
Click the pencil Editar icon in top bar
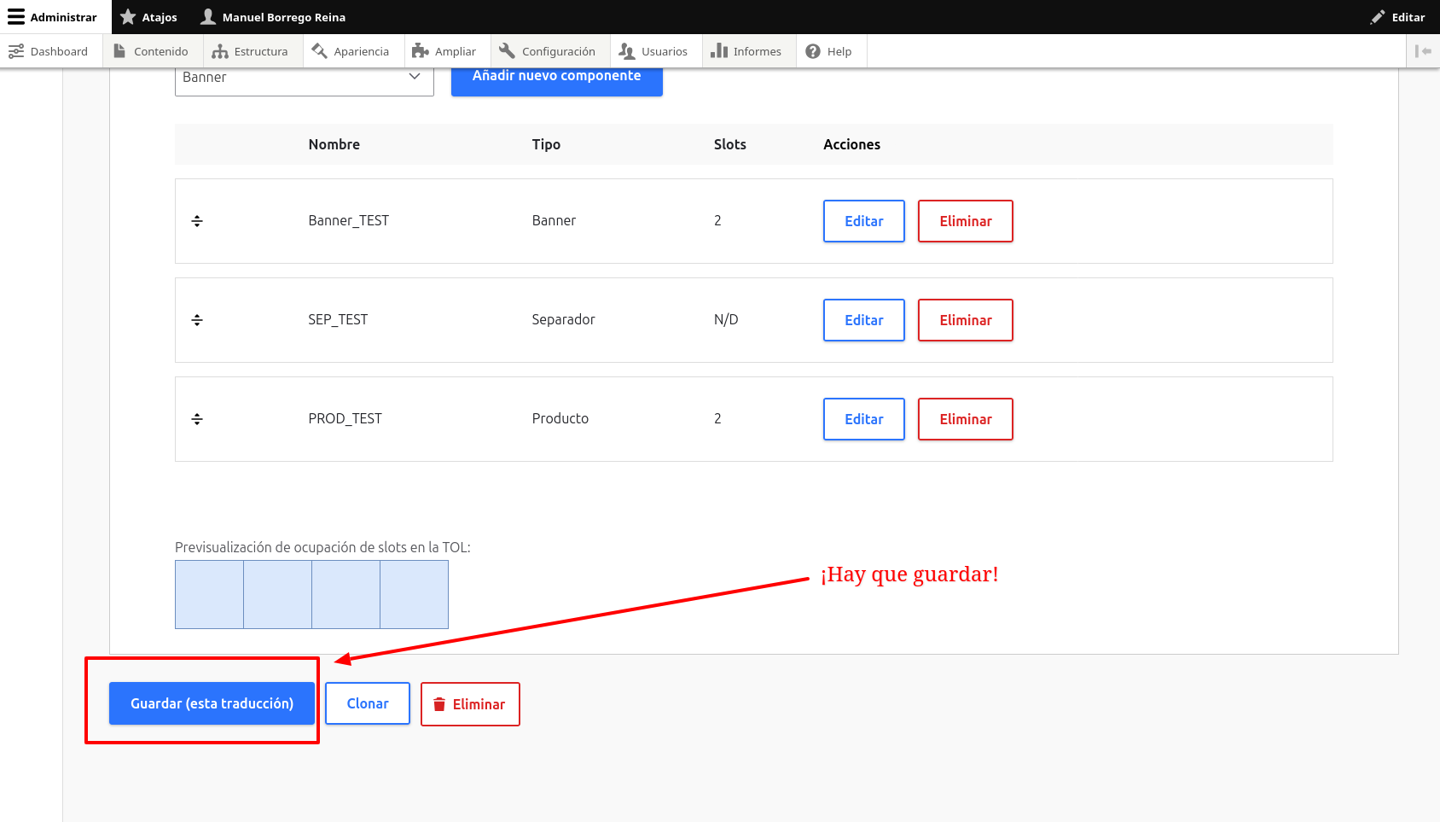[x=1377, y=17]
